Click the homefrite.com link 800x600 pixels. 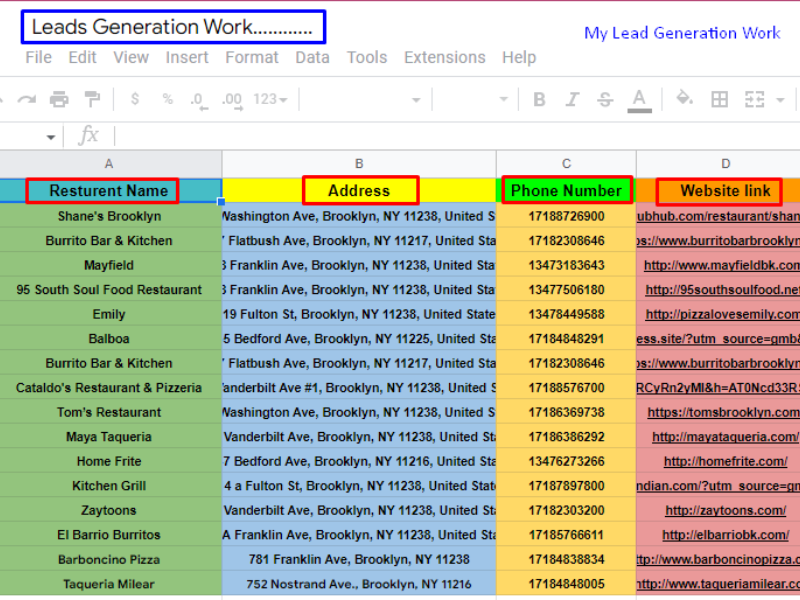click(725, 461)
